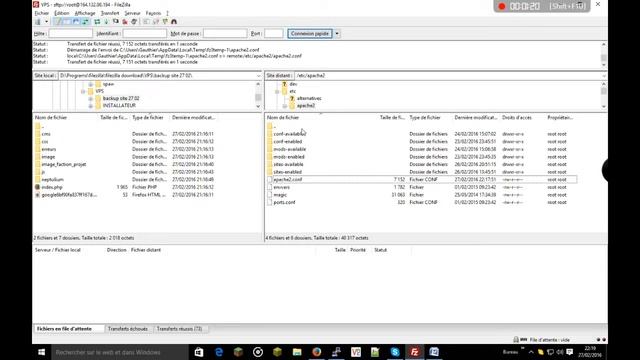The image size is (640, 360).
Task: Click the Identifiant input field
Action: 144,33
